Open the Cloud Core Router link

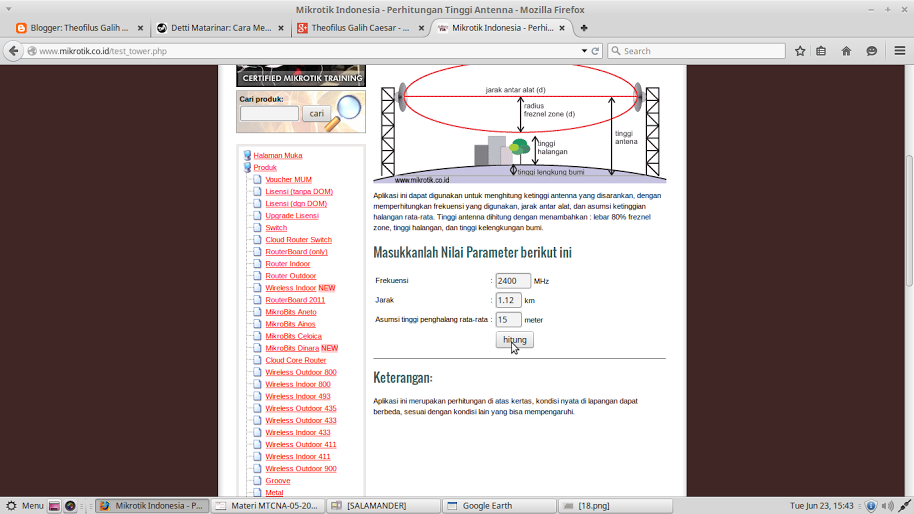tap(296, 360)
